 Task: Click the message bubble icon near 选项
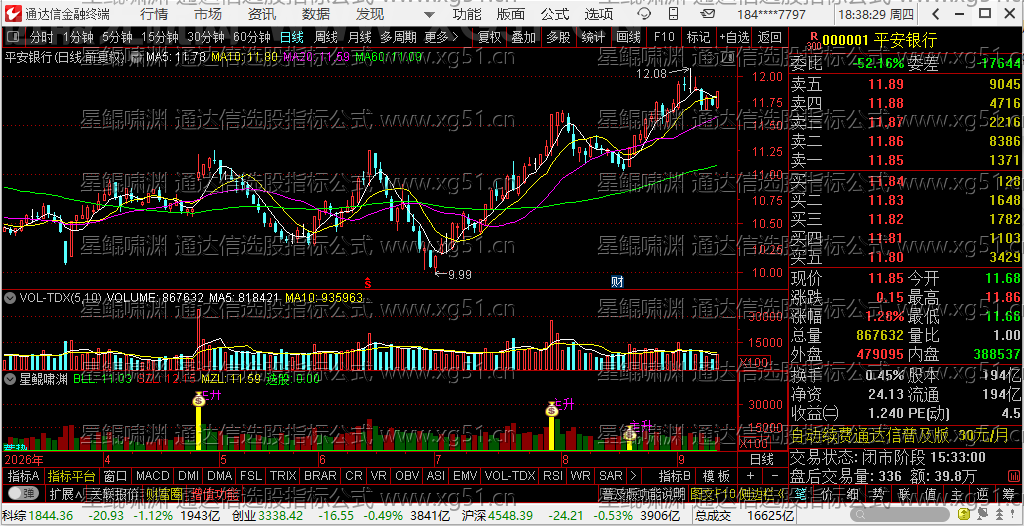pyautogui.click(x=644, y=14)
